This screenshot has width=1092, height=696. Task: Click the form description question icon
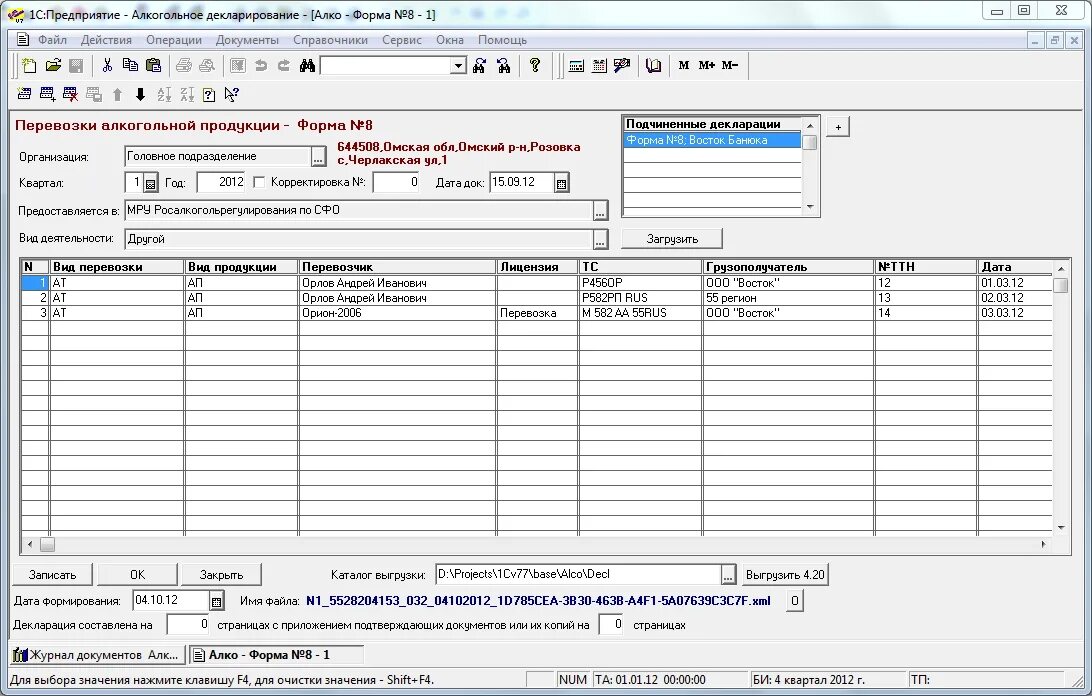209,94
